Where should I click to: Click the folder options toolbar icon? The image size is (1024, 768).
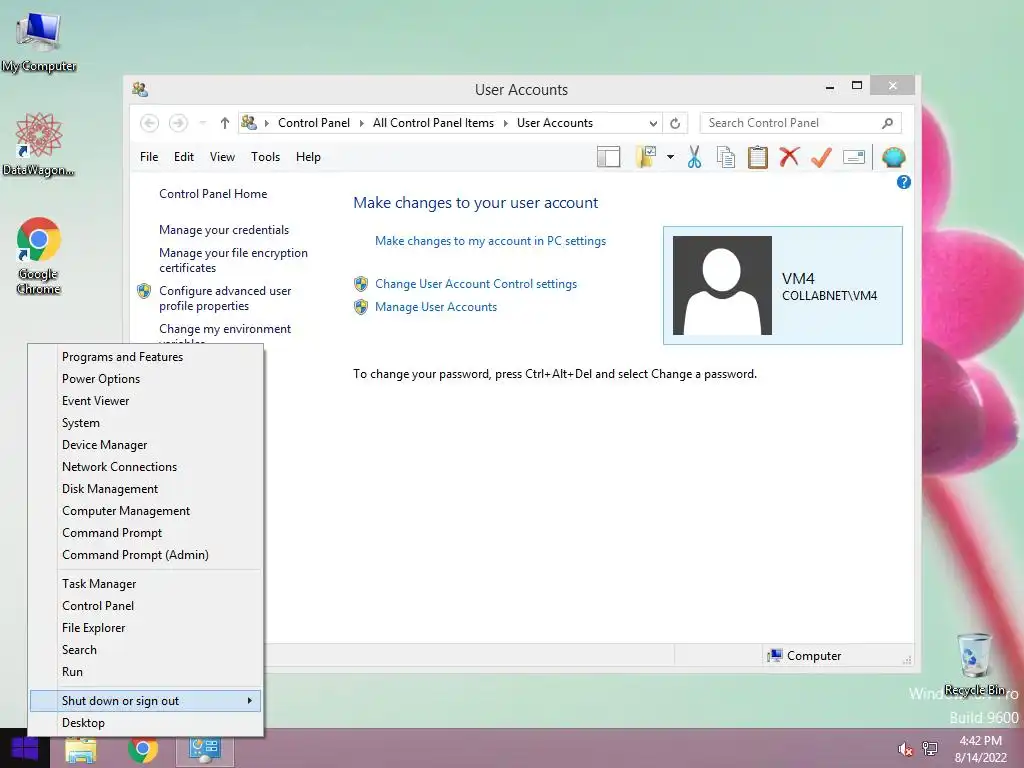(x=645, y=157)
